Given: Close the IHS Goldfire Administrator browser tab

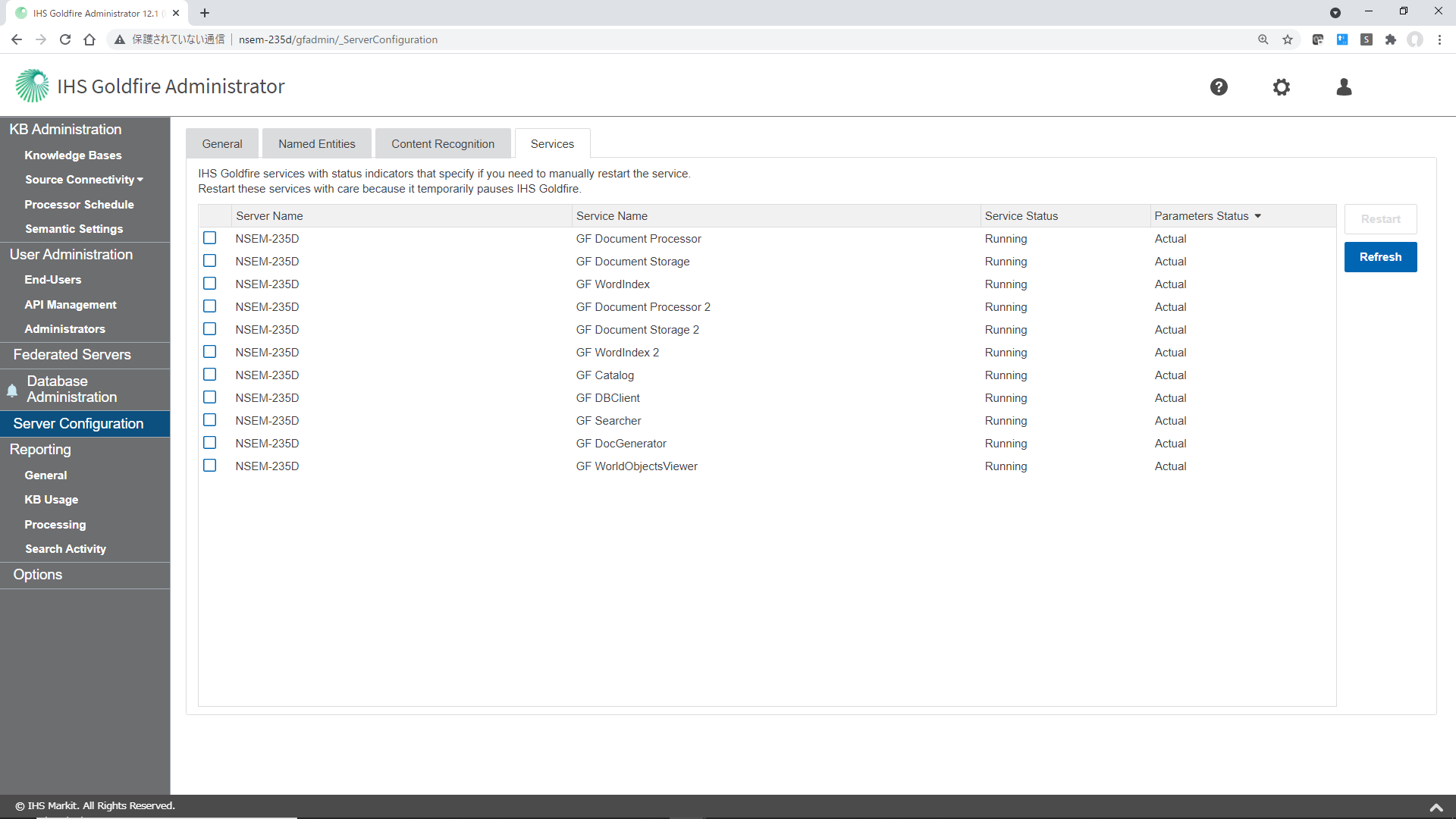Looking at the screenshot, I should (x=176, y=13).
